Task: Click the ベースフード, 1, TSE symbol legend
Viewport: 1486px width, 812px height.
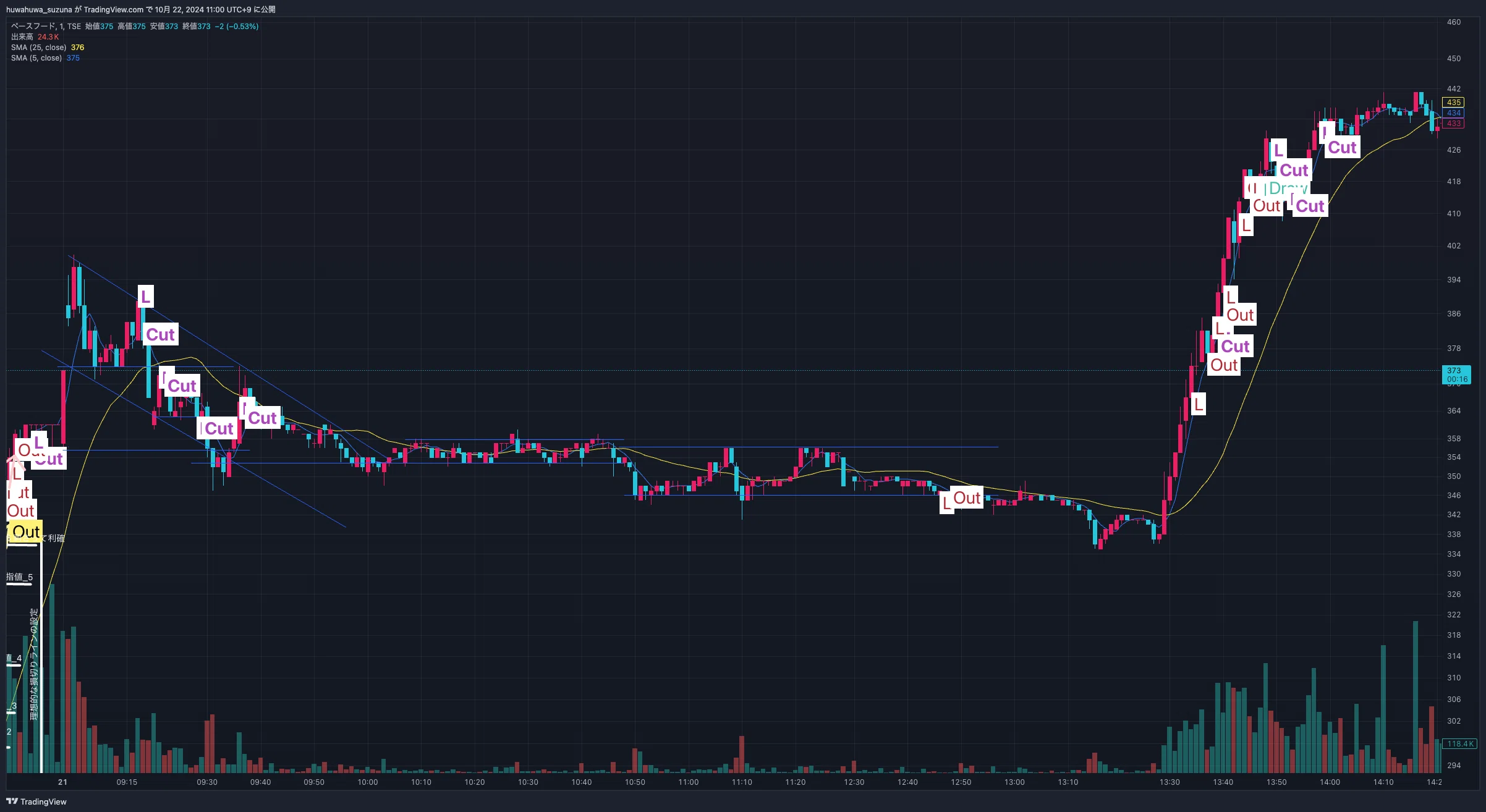Action: click(46, 27)
